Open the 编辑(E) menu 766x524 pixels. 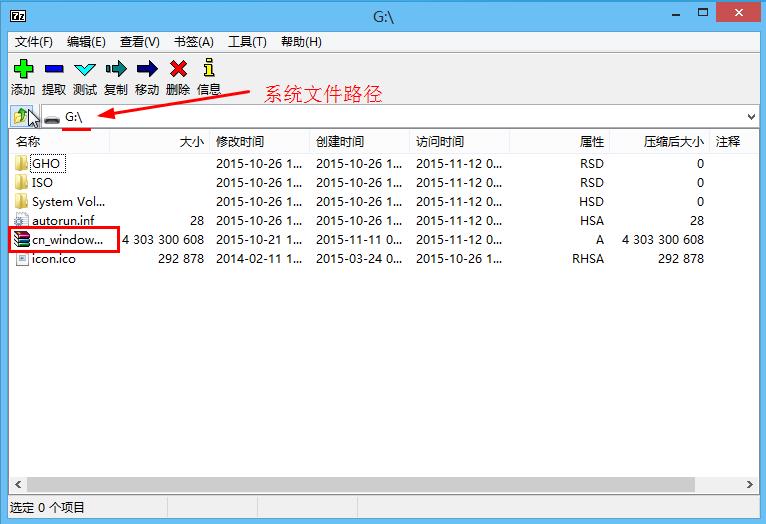coord(86,42)
